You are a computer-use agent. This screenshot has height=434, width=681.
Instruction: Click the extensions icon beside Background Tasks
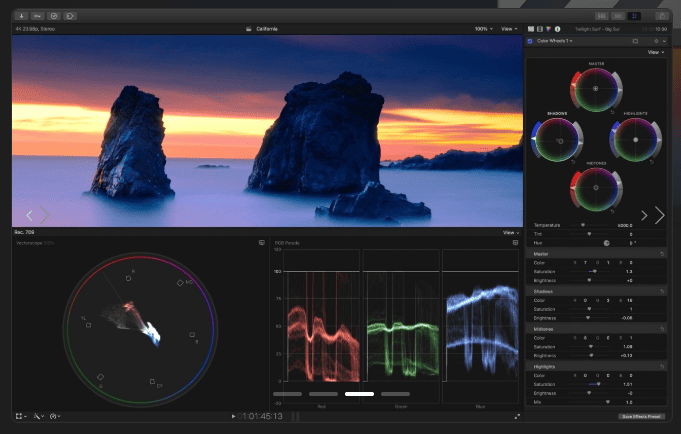coord(70,16)
